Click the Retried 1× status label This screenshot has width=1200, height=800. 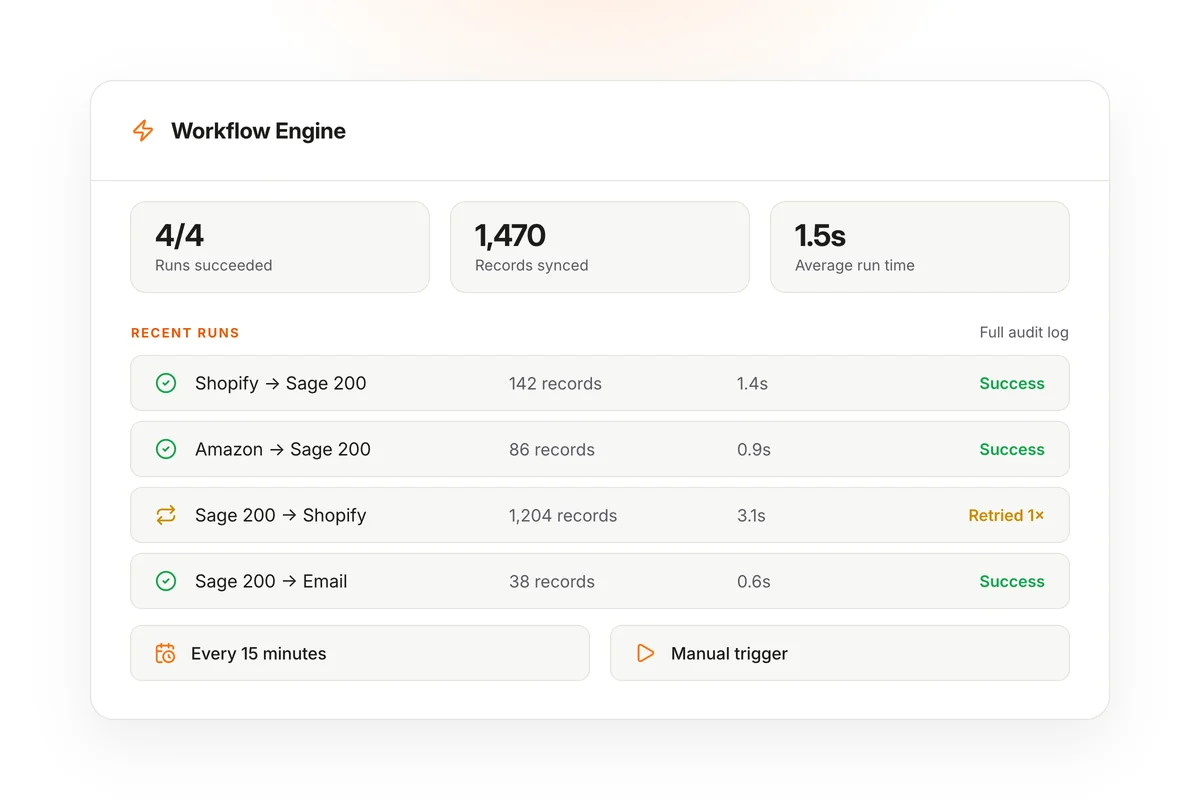click(1006, 515)
